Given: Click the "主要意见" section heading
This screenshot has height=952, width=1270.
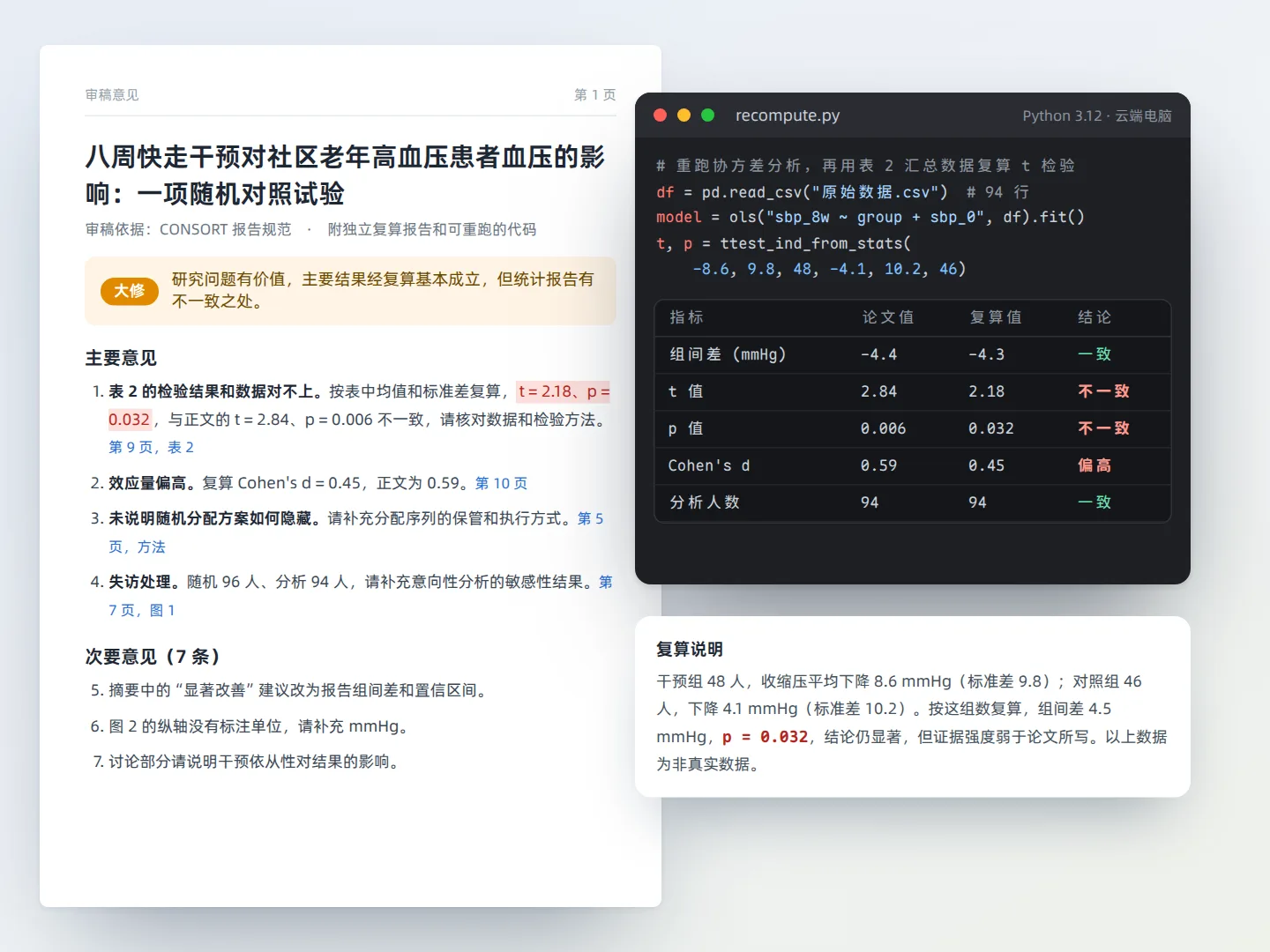Looking at the screenshot, I should click(121, 358).
